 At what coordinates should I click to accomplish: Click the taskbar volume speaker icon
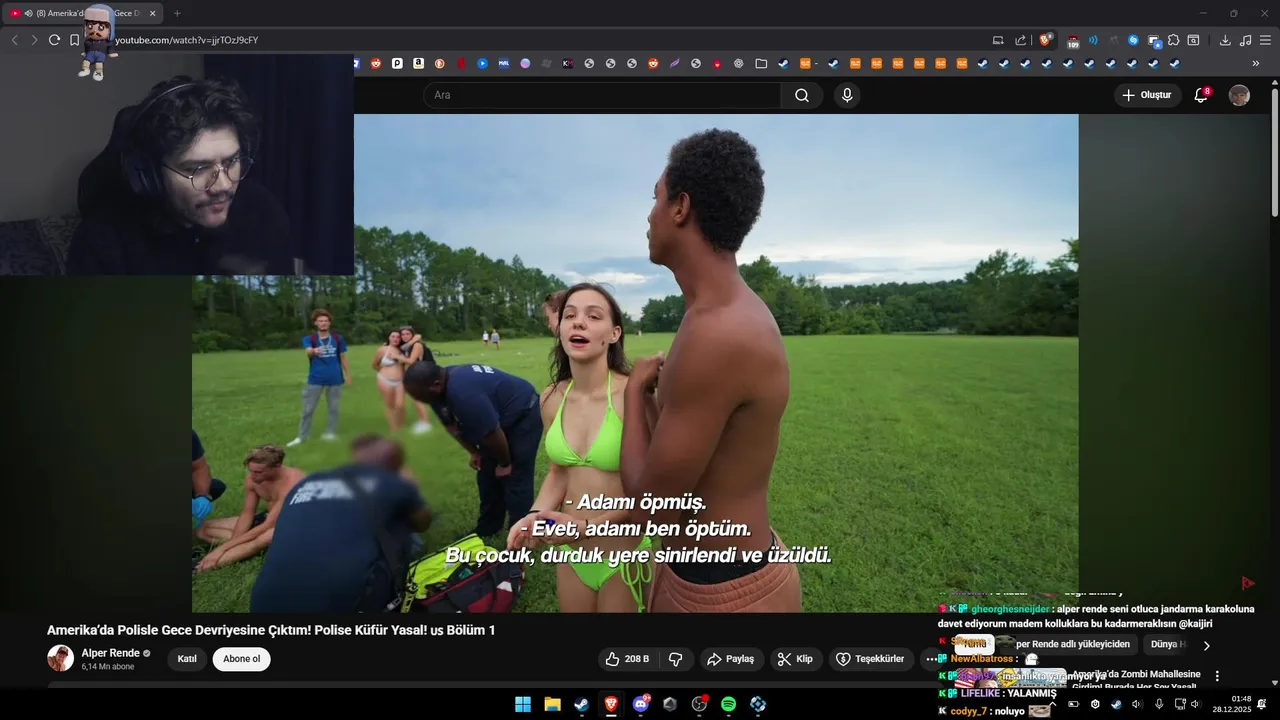click(1194, 704)
